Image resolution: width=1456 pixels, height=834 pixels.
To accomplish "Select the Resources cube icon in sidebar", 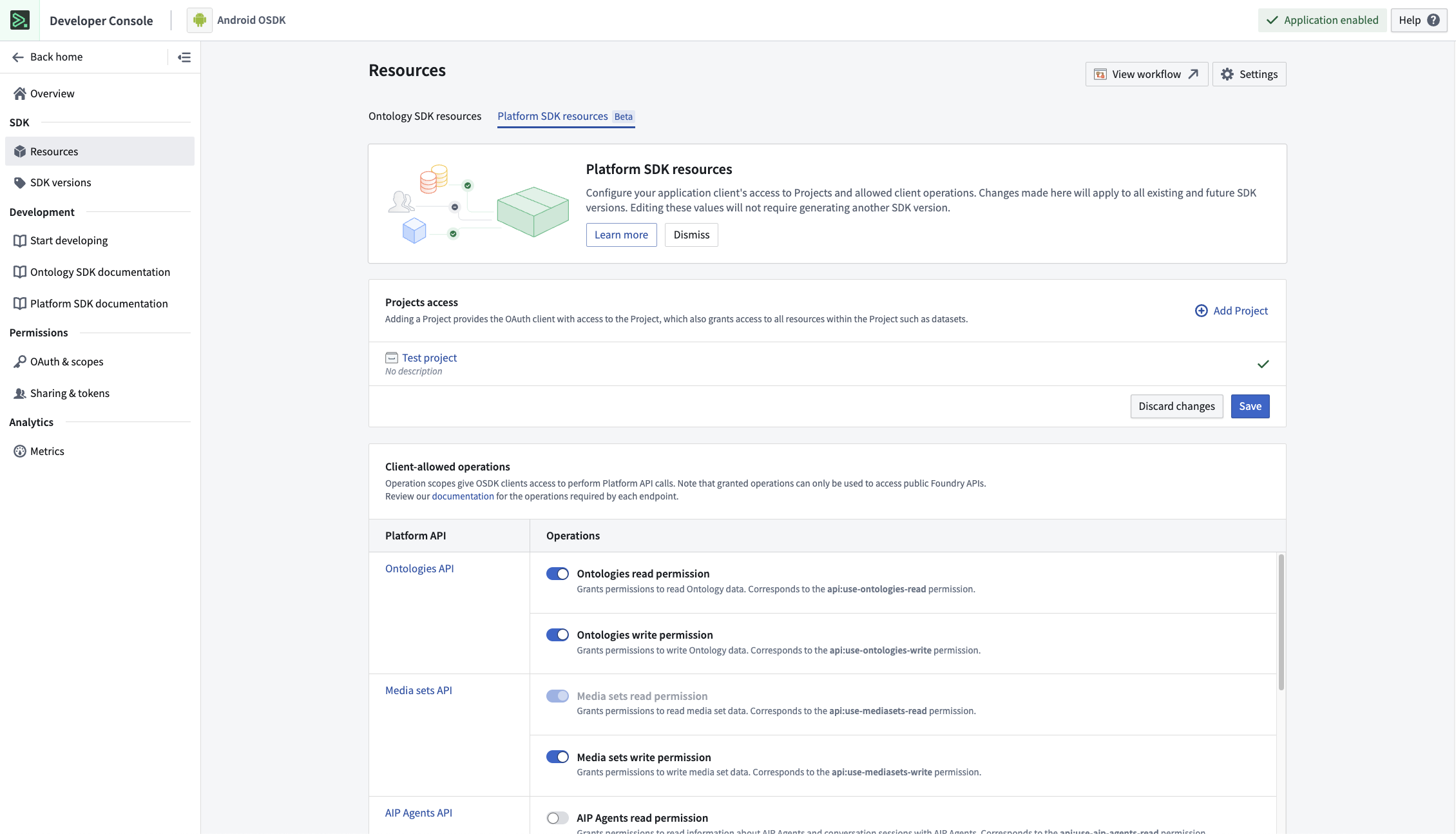I will tap(20, 151).
